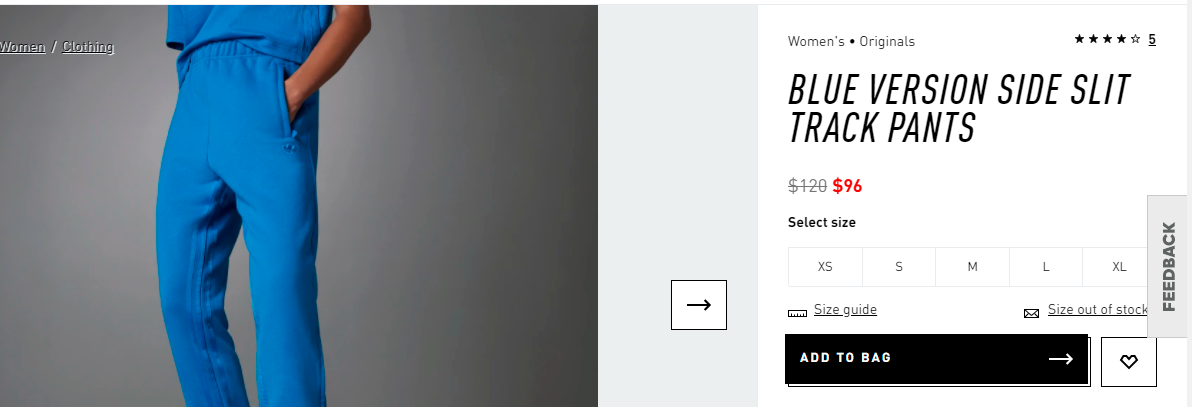Click the ruler icon beside Size guide
The width and height of the screenshot is (1192, 407).
(797, 313)
